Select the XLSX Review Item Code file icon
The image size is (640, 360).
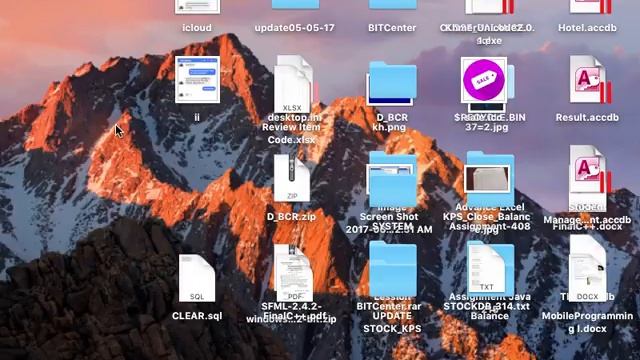click(293, 84)
